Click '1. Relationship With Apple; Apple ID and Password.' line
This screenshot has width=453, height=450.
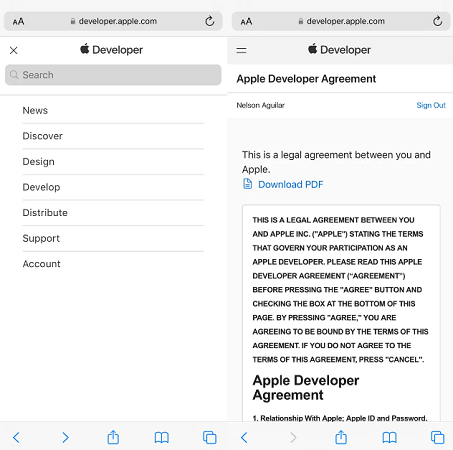[x=340, y=418]
